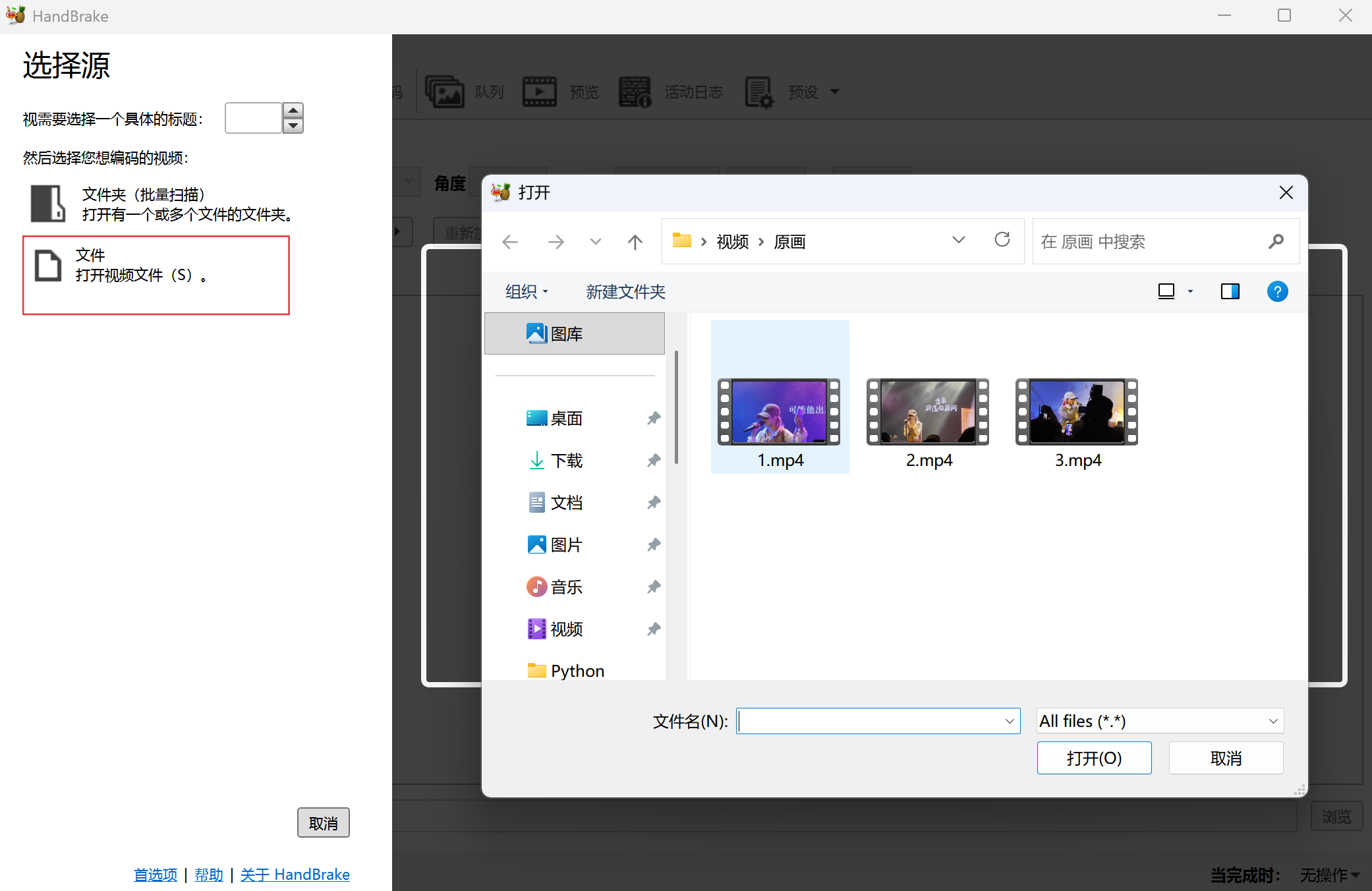This screenshot has height=891, width=1372.
Task: Open the 组织 menu
Action: pos(526,291)
